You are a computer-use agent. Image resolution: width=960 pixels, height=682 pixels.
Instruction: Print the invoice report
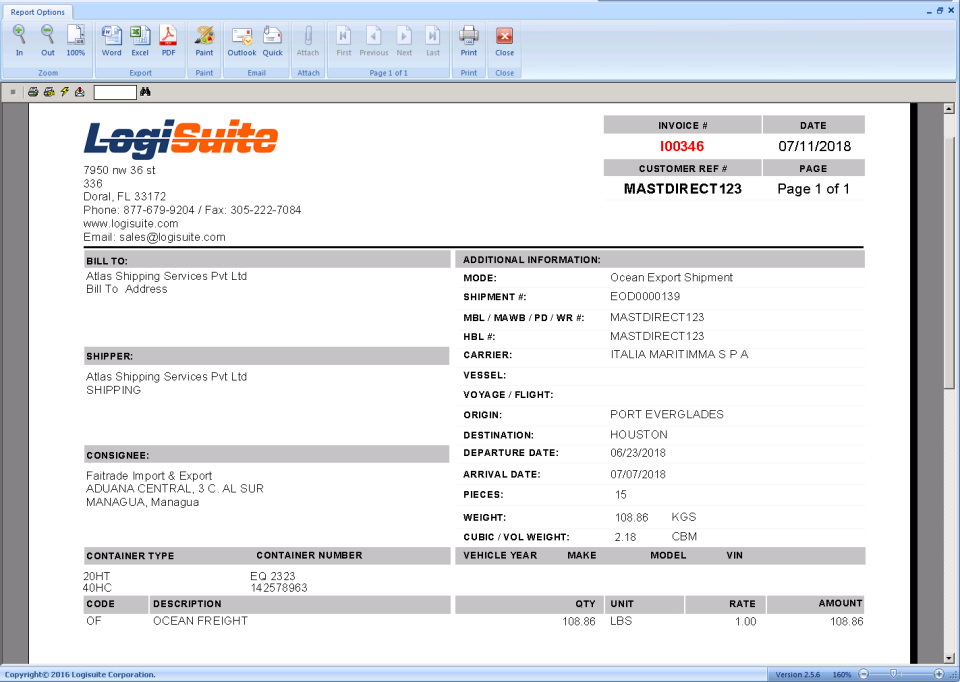468,40
